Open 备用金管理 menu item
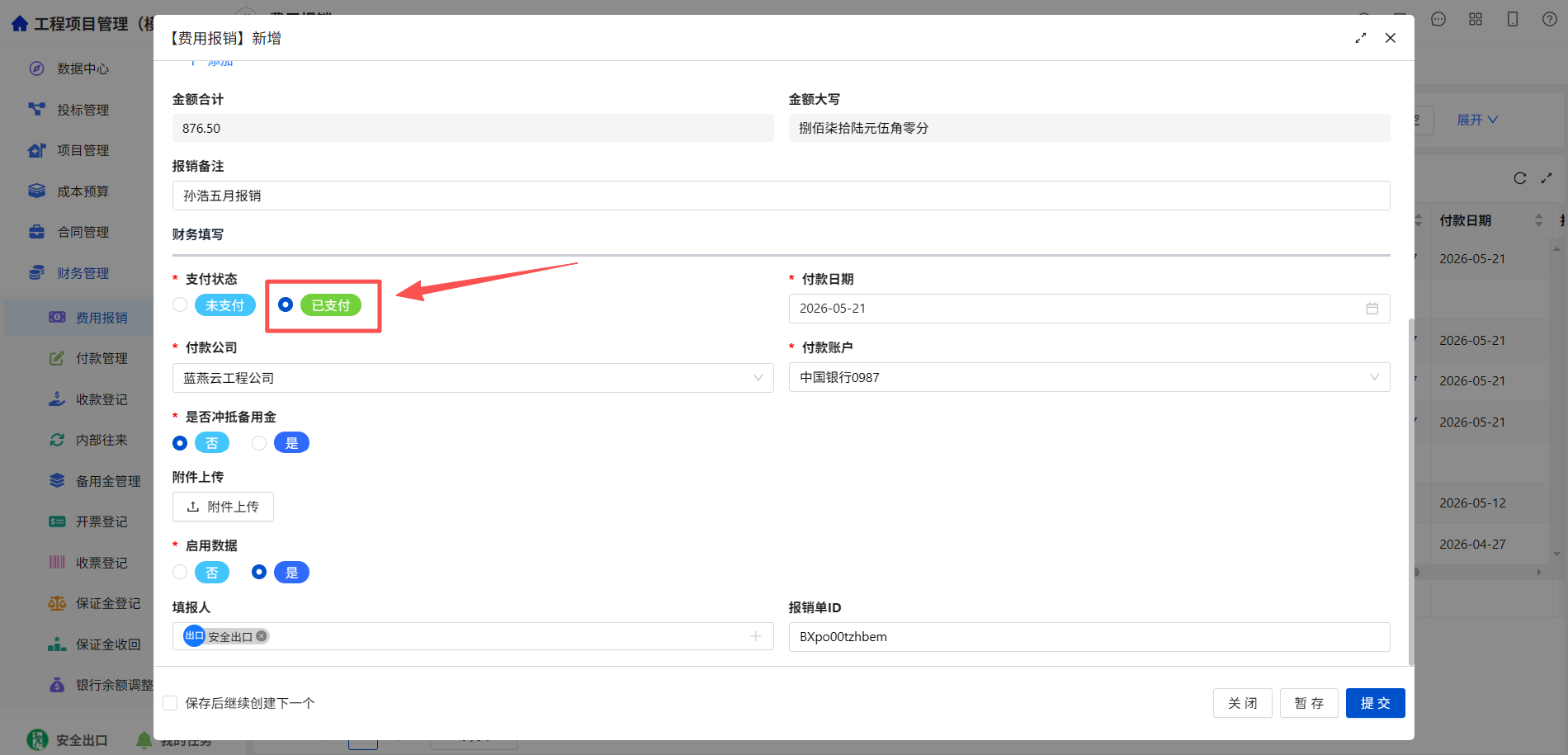The image size is (1568, 755). point(108,481)
